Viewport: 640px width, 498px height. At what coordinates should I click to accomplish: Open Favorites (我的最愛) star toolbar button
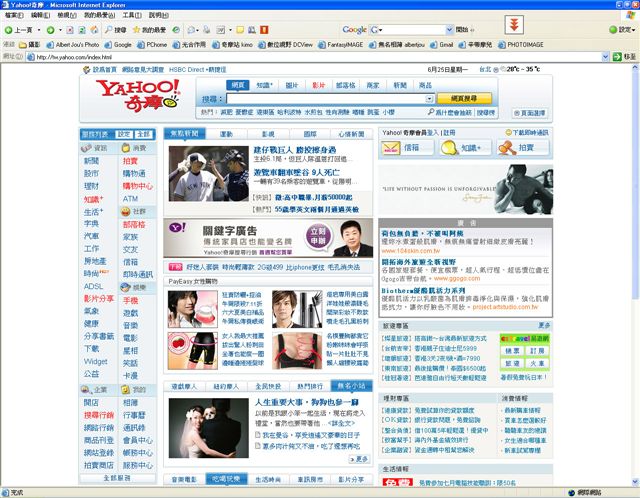pyautogui.click(x=149, y=30)
